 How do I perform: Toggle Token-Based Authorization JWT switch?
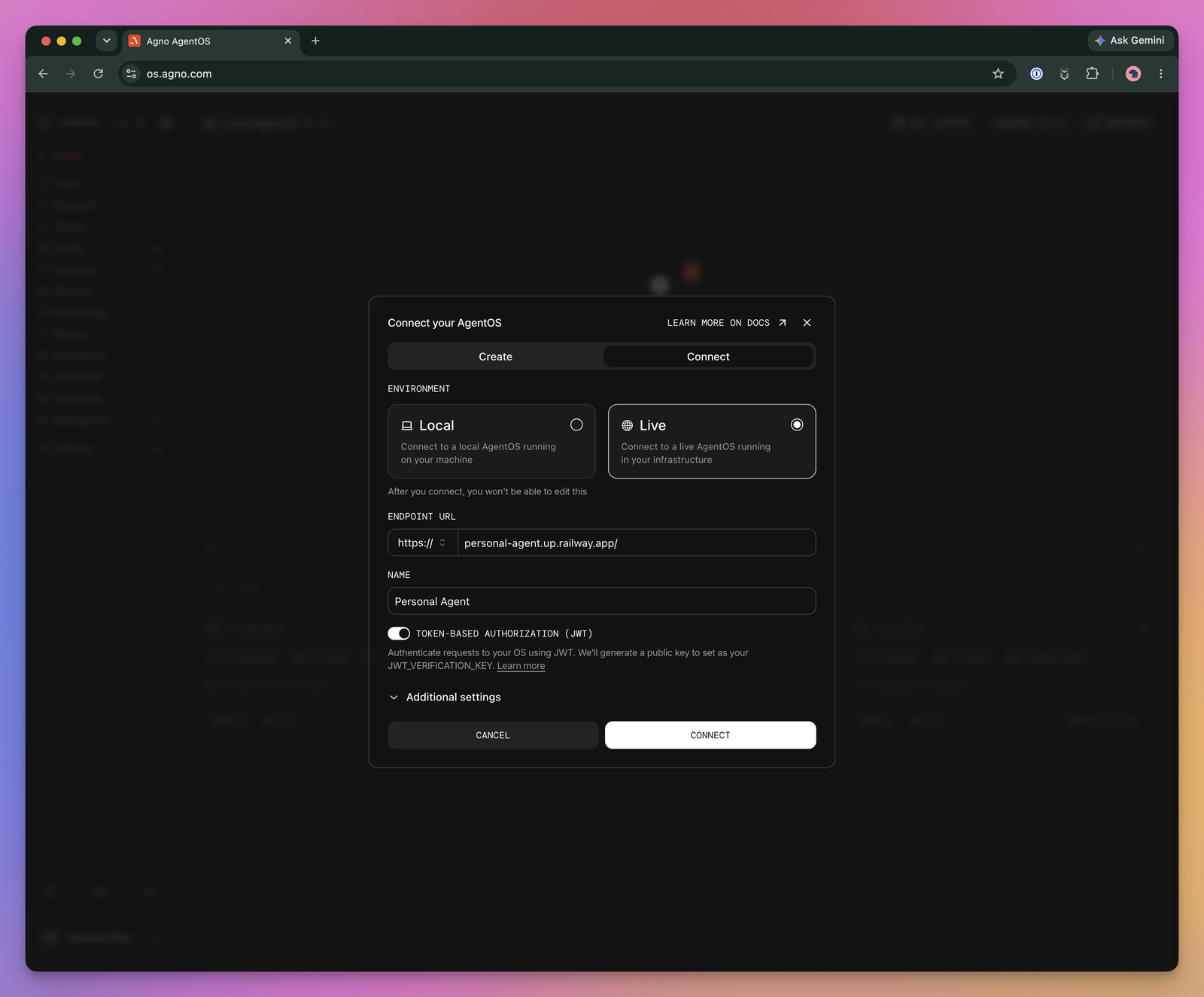pyautogui.click(x=399, y=634)
